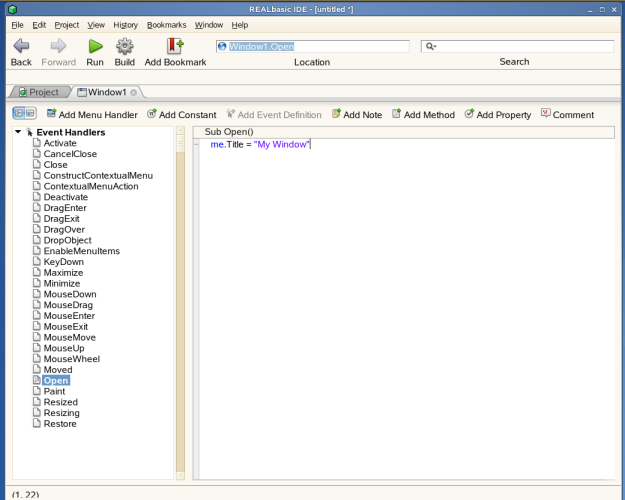Screen dimensions: 625x500
Task: Click the Add Method button label
Action: tap(429, 115)
